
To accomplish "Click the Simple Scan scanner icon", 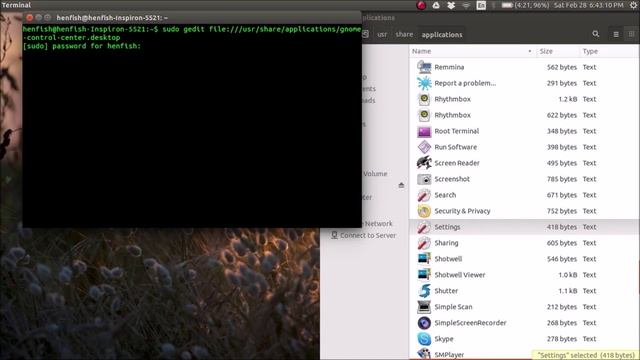I will tap(424, 307).
